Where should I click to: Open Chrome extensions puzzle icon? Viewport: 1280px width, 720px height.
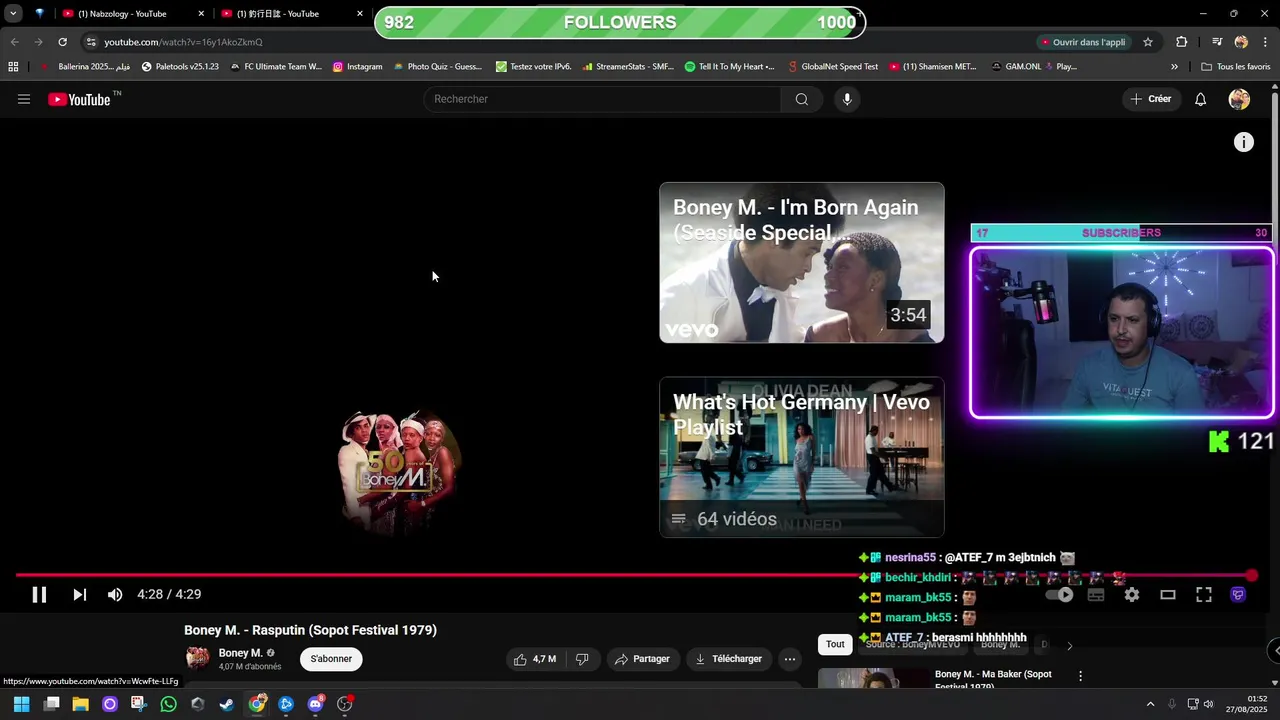pos(1182,42)
